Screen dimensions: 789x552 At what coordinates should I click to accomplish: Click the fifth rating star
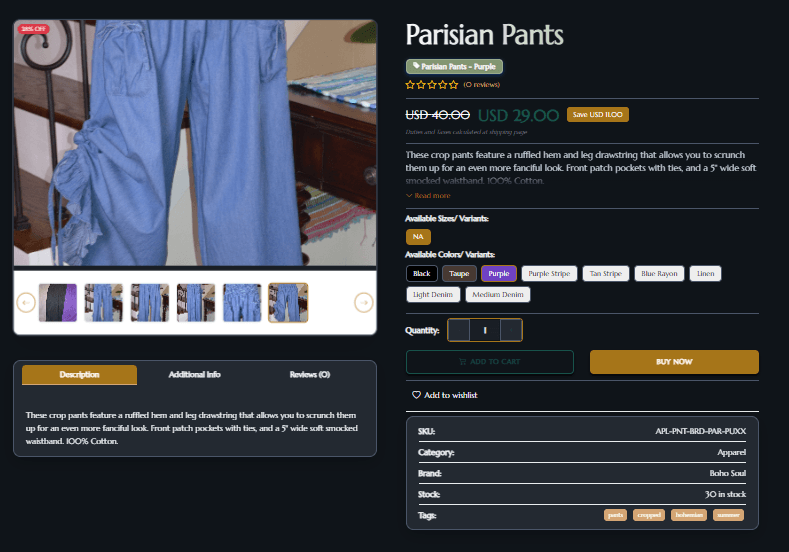pos(453,85)
